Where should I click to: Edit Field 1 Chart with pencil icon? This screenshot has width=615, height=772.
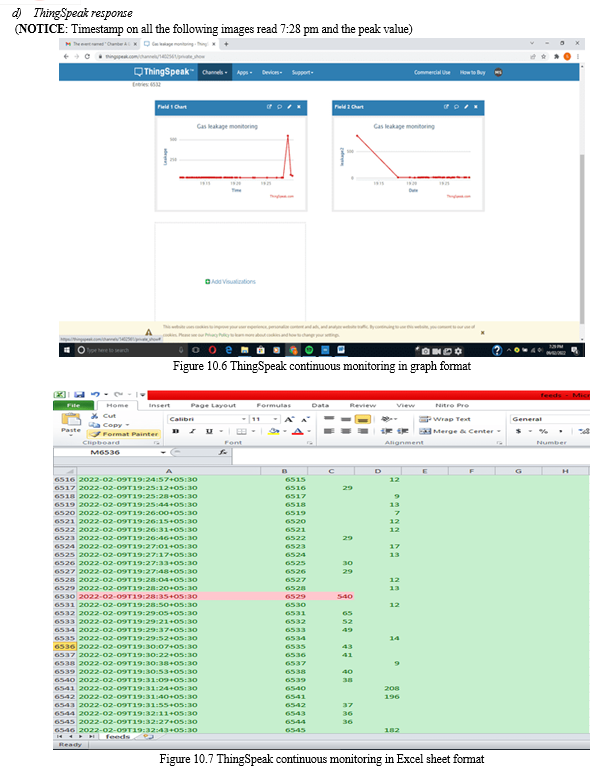(289, 107)
